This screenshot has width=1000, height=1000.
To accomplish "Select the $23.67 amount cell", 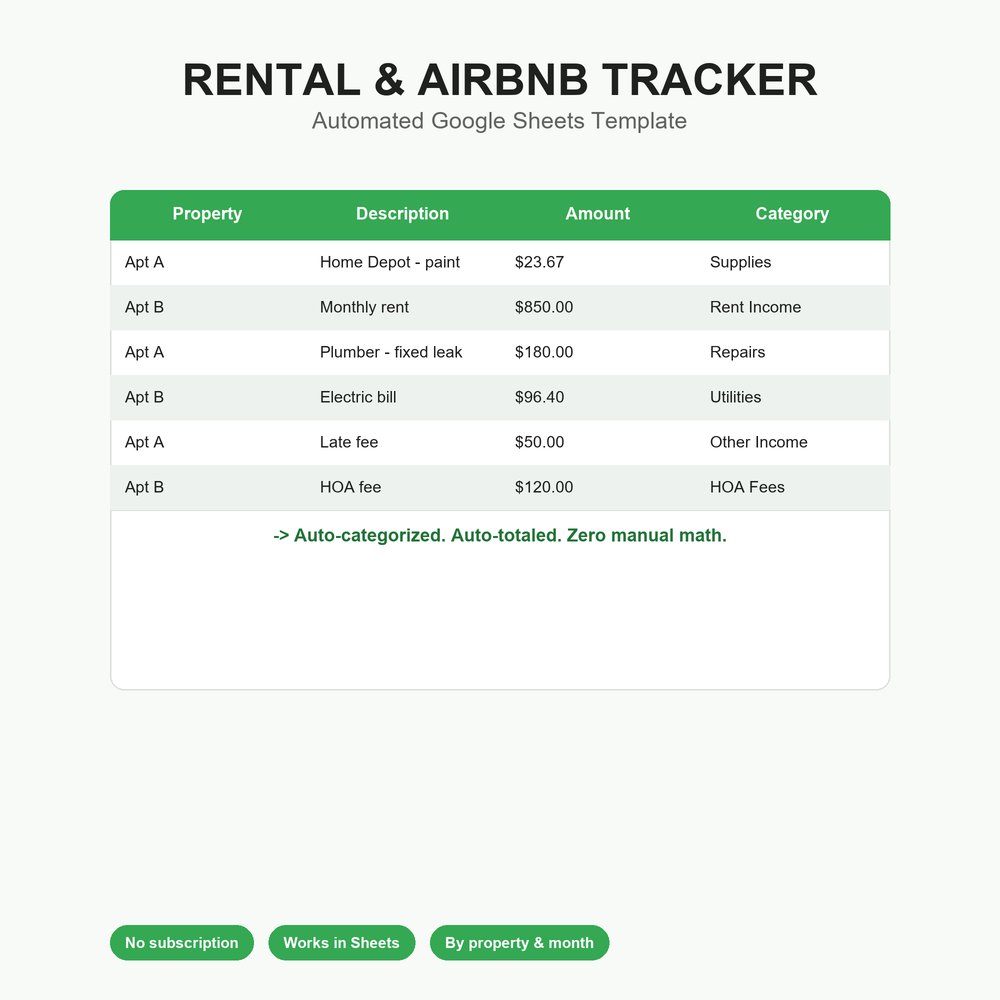I will pos(540,262).
